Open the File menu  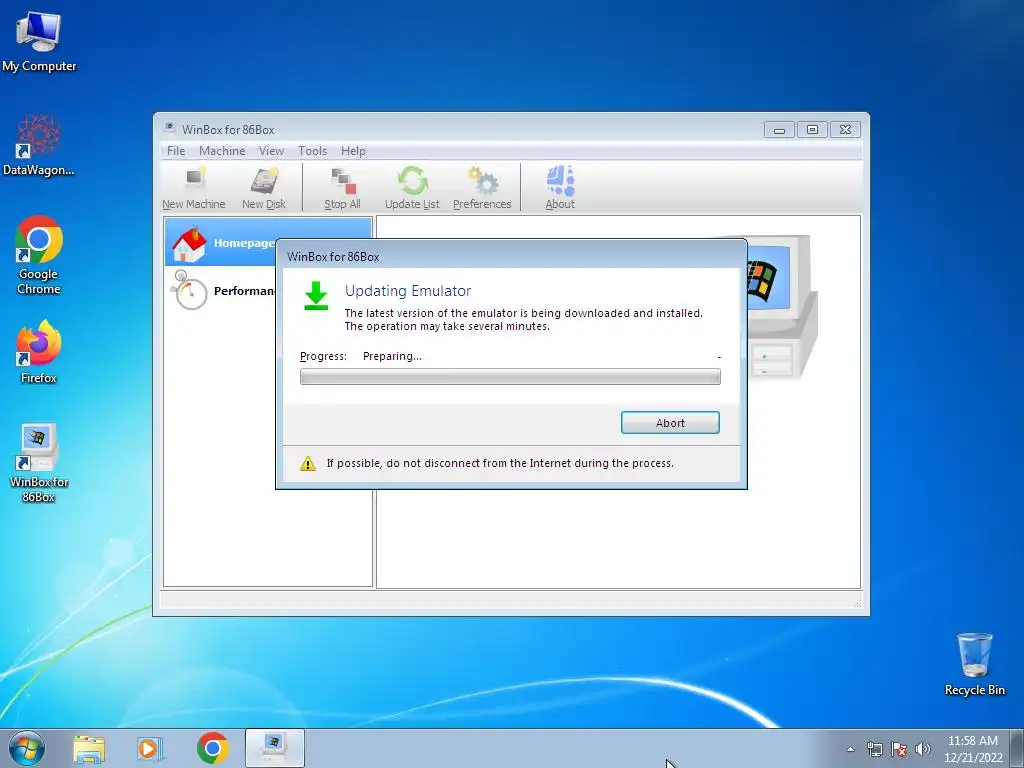[176, 151]
